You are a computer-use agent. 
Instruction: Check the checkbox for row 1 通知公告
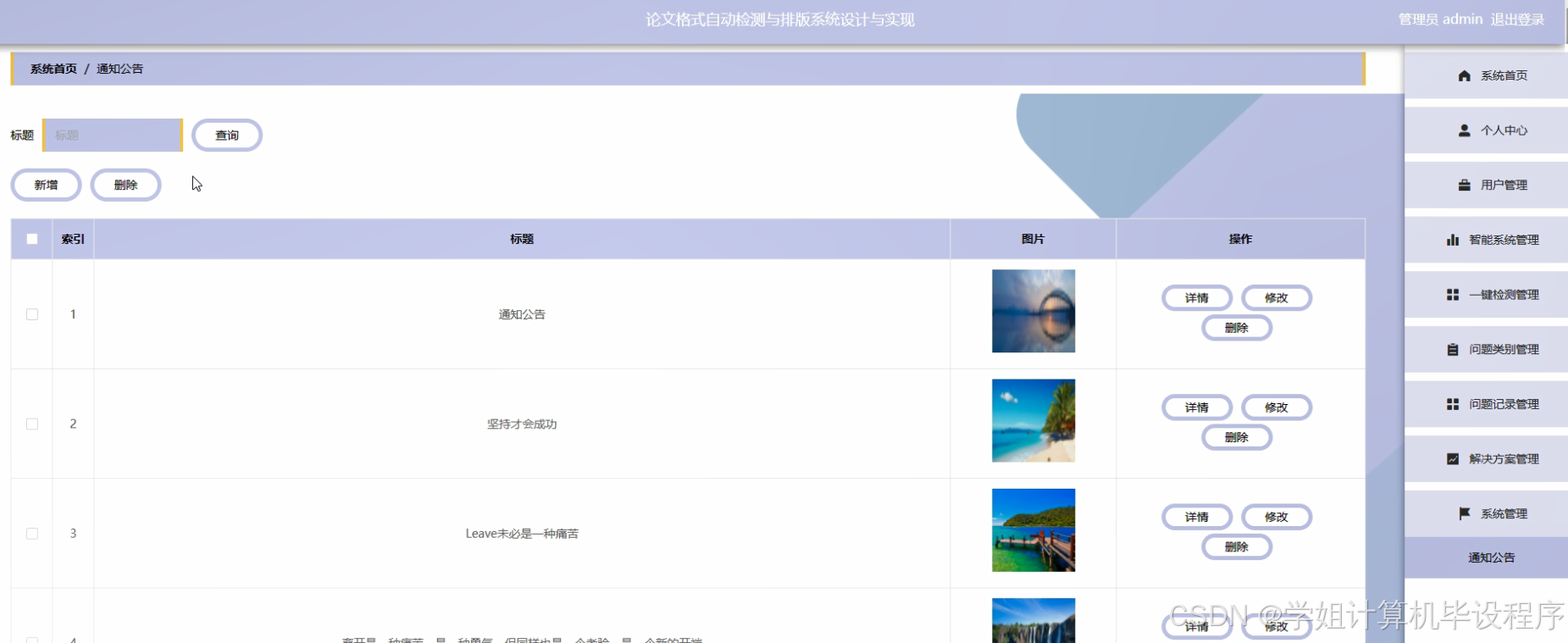(x=32, y=314)
